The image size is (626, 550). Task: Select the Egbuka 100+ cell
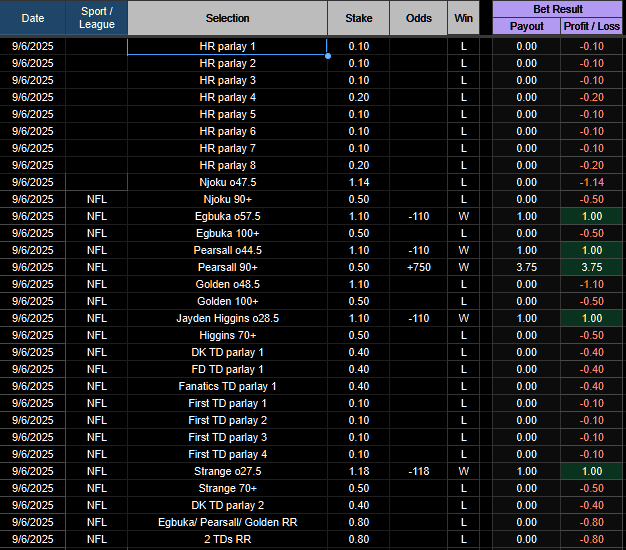click(228, 233)
